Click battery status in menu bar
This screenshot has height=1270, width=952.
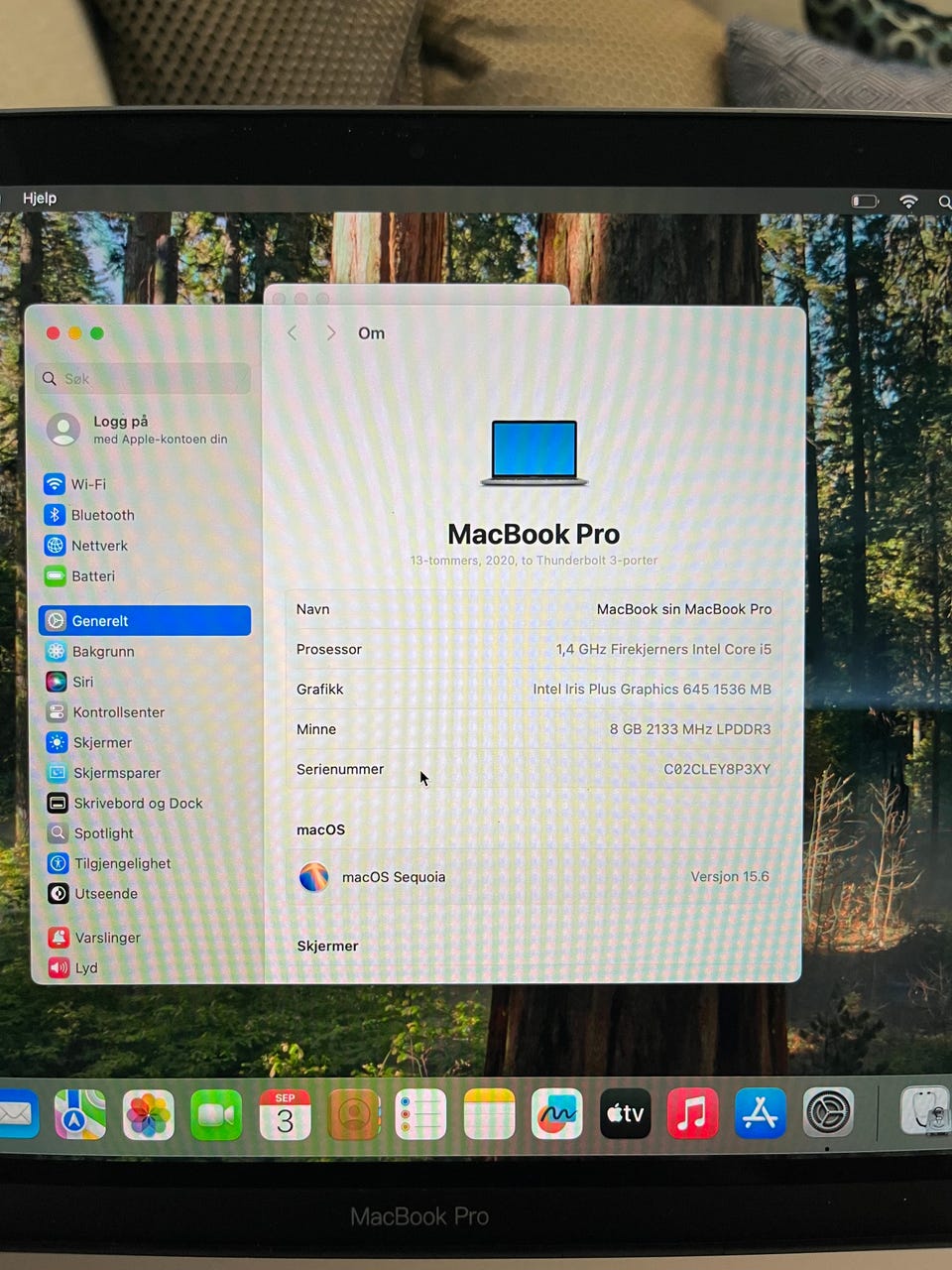pyautogui.click(x=866, y=201)
